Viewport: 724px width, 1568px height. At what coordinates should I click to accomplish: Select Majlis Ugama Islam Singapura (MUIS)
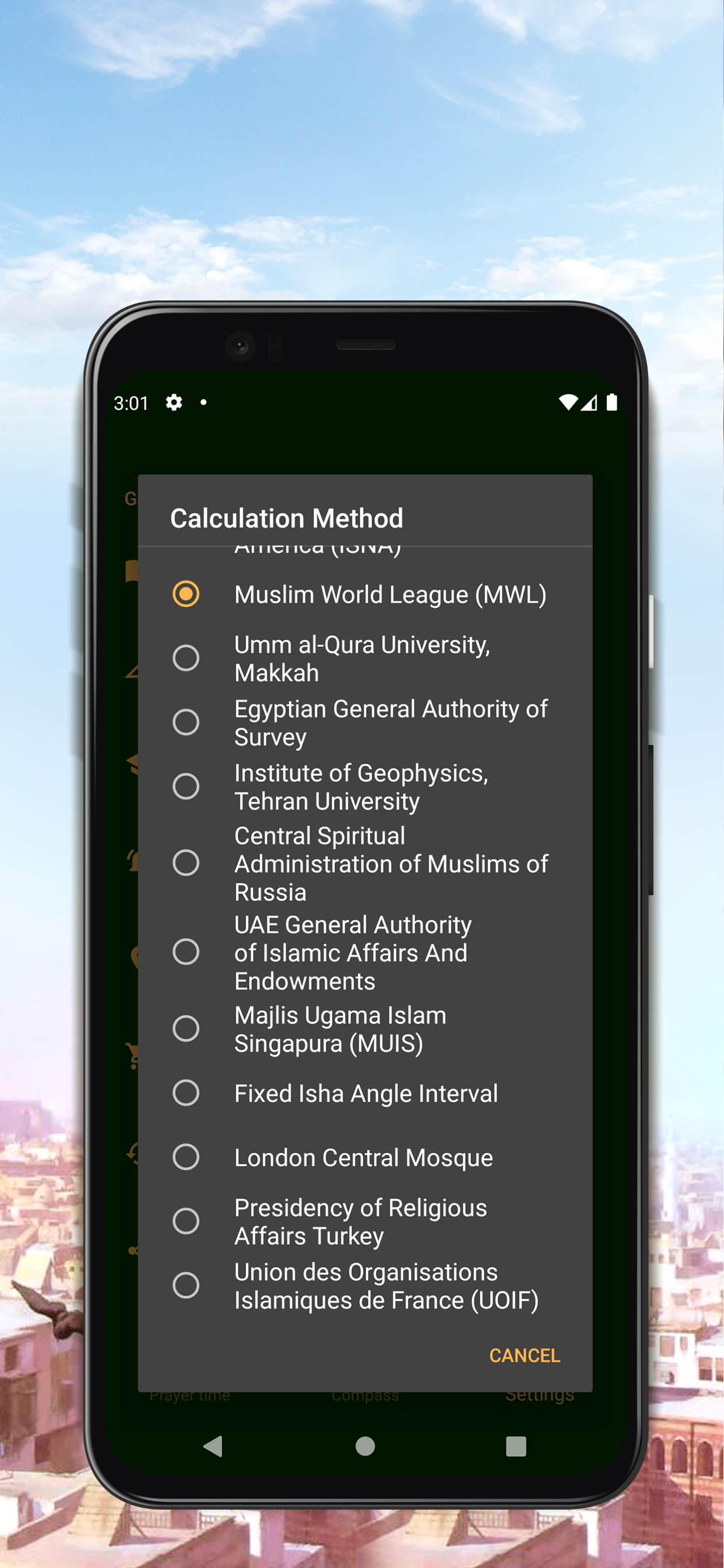pos(365,1028)
